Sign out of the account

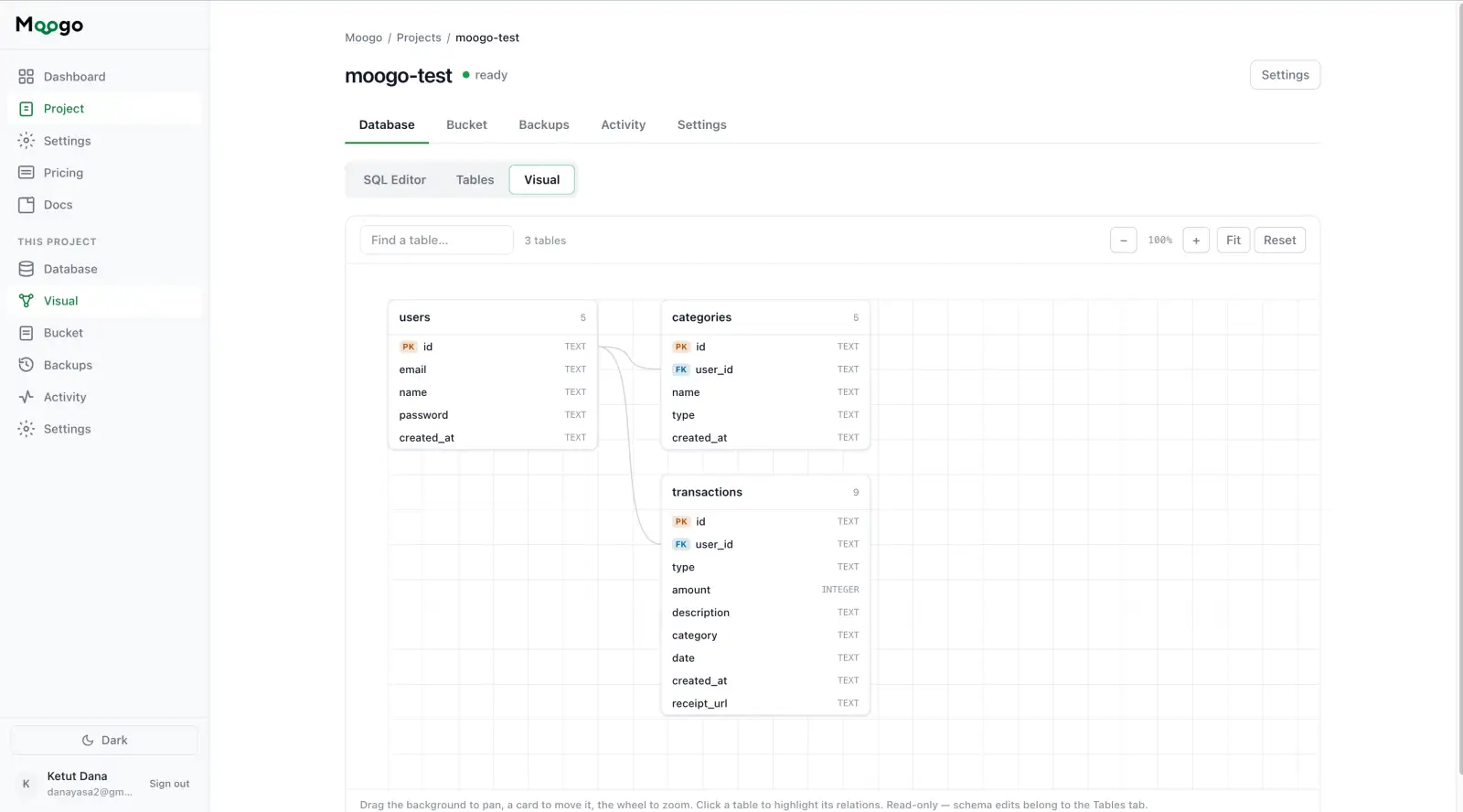[170, 785]
